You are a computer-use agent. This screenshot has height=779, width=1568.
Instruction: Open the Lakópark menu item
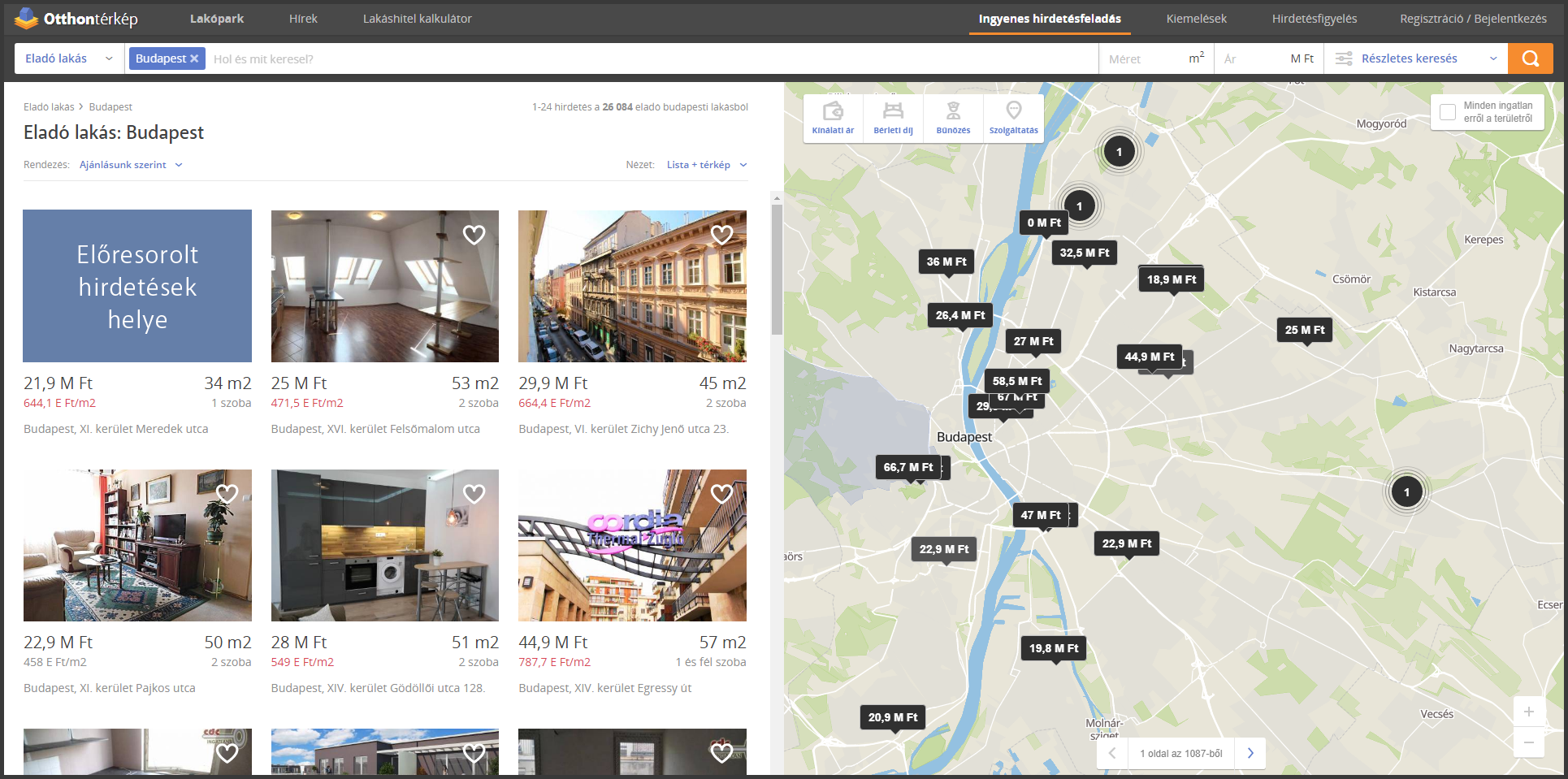[x=217, y=19]
